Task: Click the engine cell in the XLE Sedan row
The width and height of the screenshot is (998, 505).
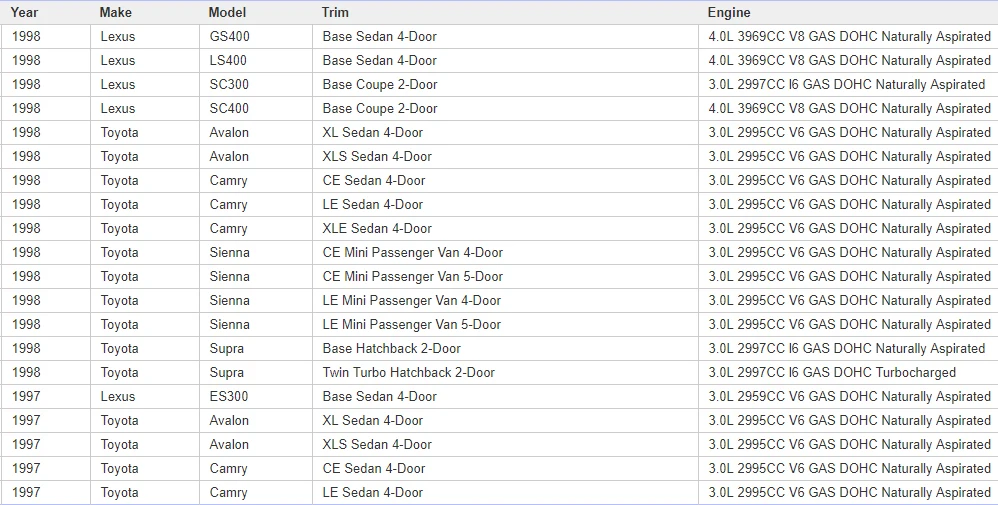Action: pyautogui.click(x=848, y=229)
